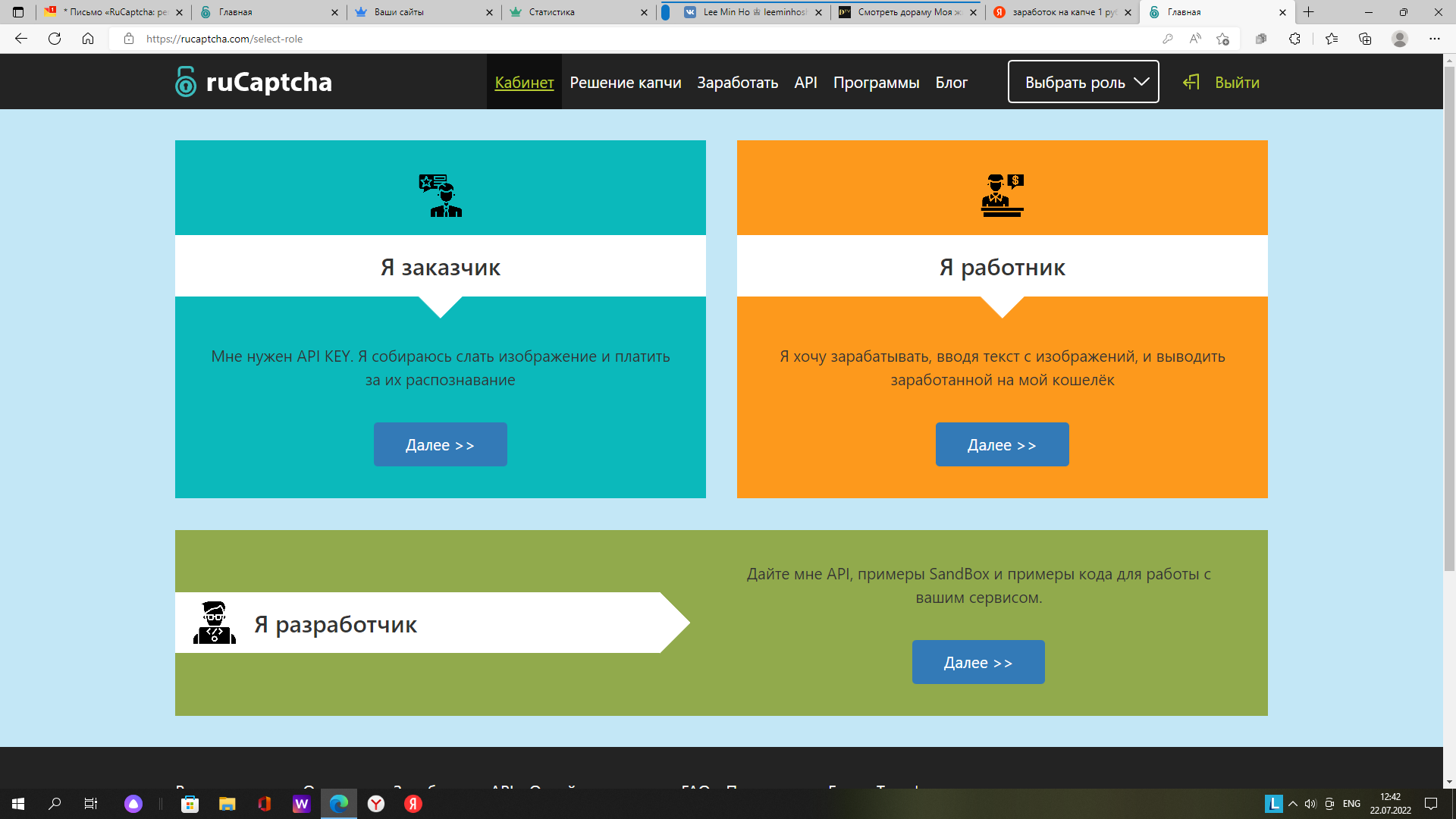
Task: Open Yandex Browser from the taskbar
Action: tap(376, 804)
